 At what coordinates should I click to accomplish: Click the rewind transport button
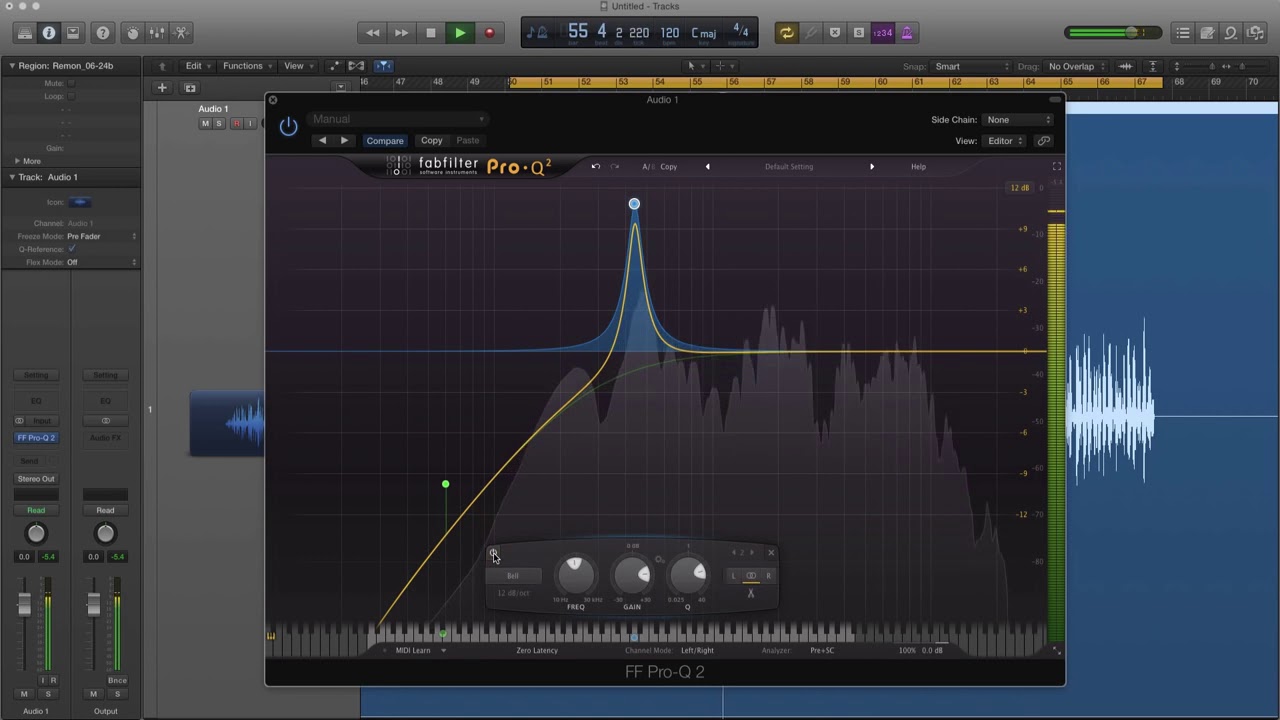pyautogui.click(x=372, y=33)
